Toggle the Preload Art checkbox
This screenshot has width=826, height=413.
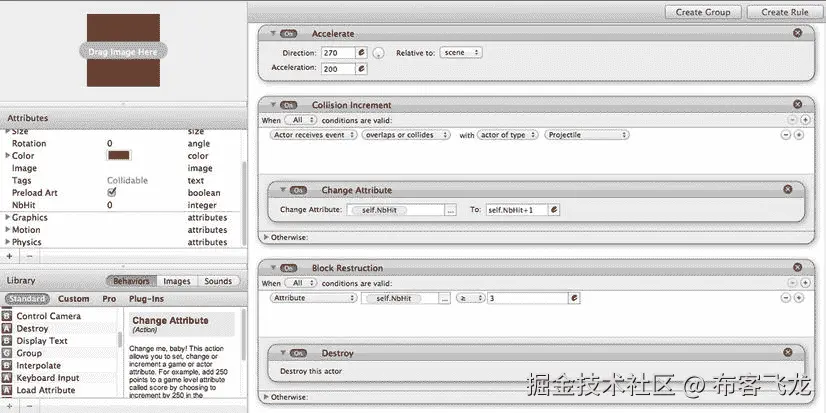point(111,192)
